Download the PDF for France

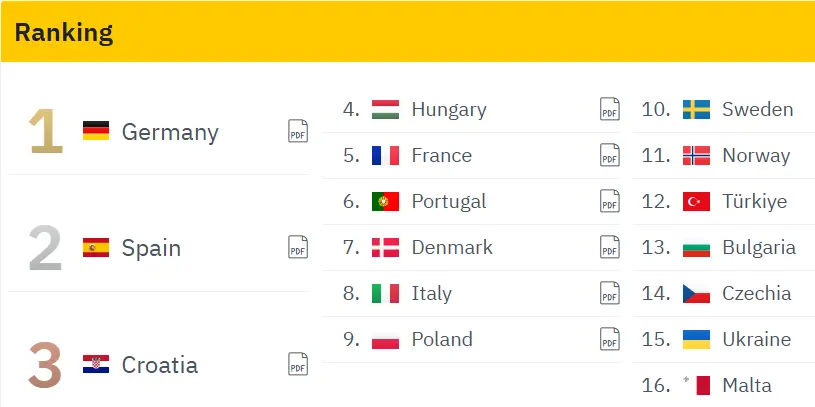(x=610, y=155)
